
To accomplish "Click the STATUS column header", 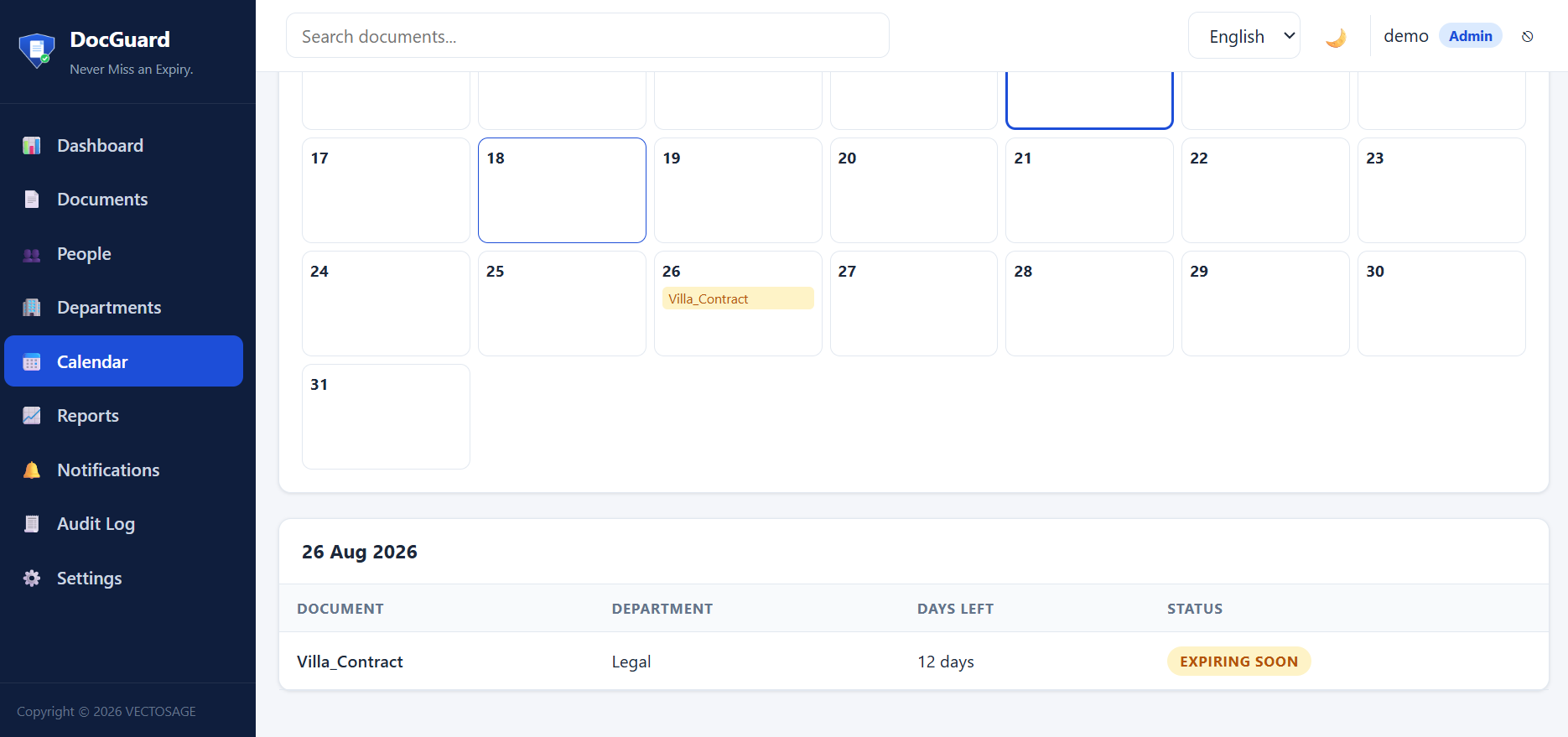I will coord(1195,609).
